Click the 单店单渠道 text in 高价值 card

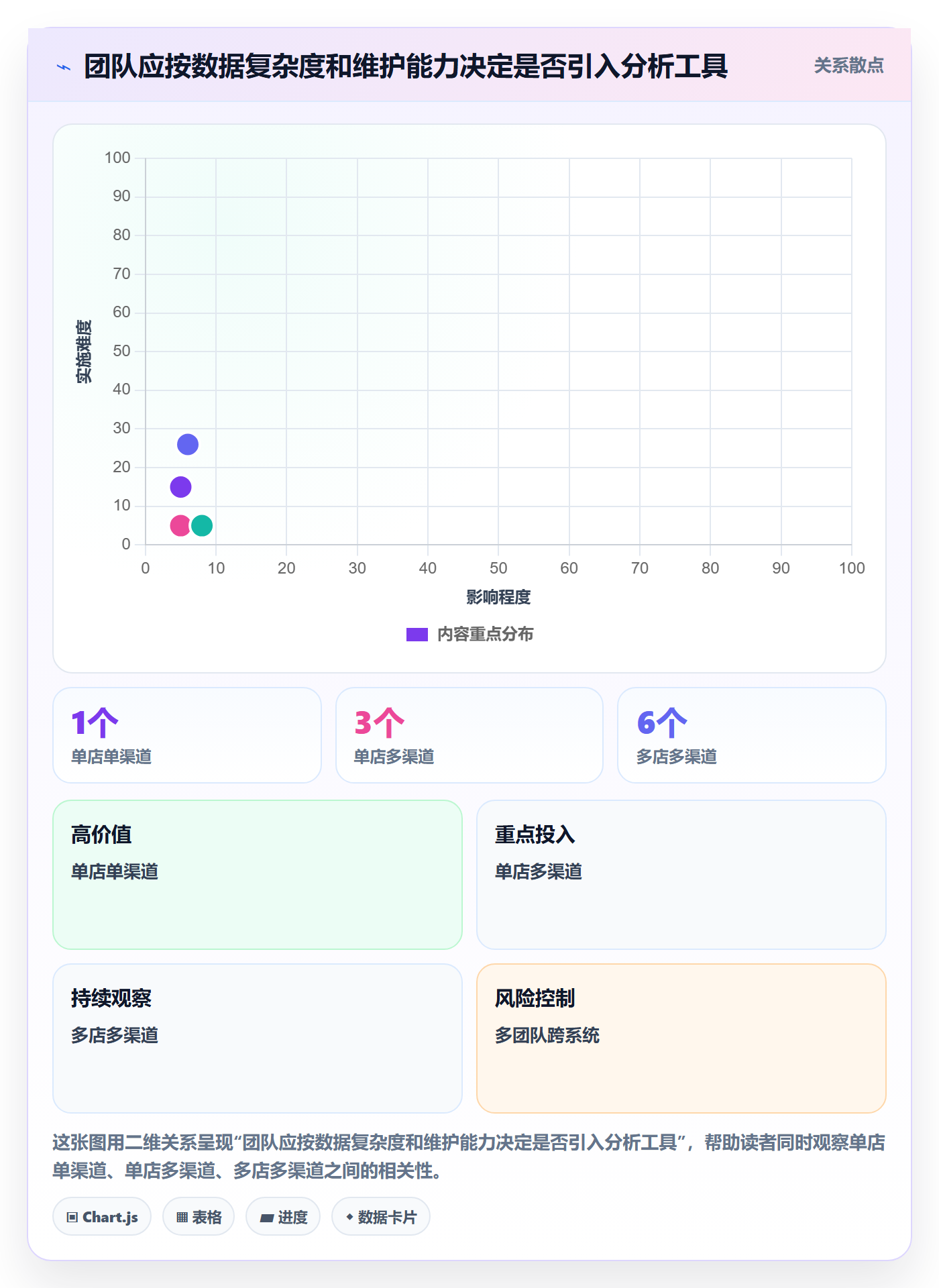coord(115,871)
